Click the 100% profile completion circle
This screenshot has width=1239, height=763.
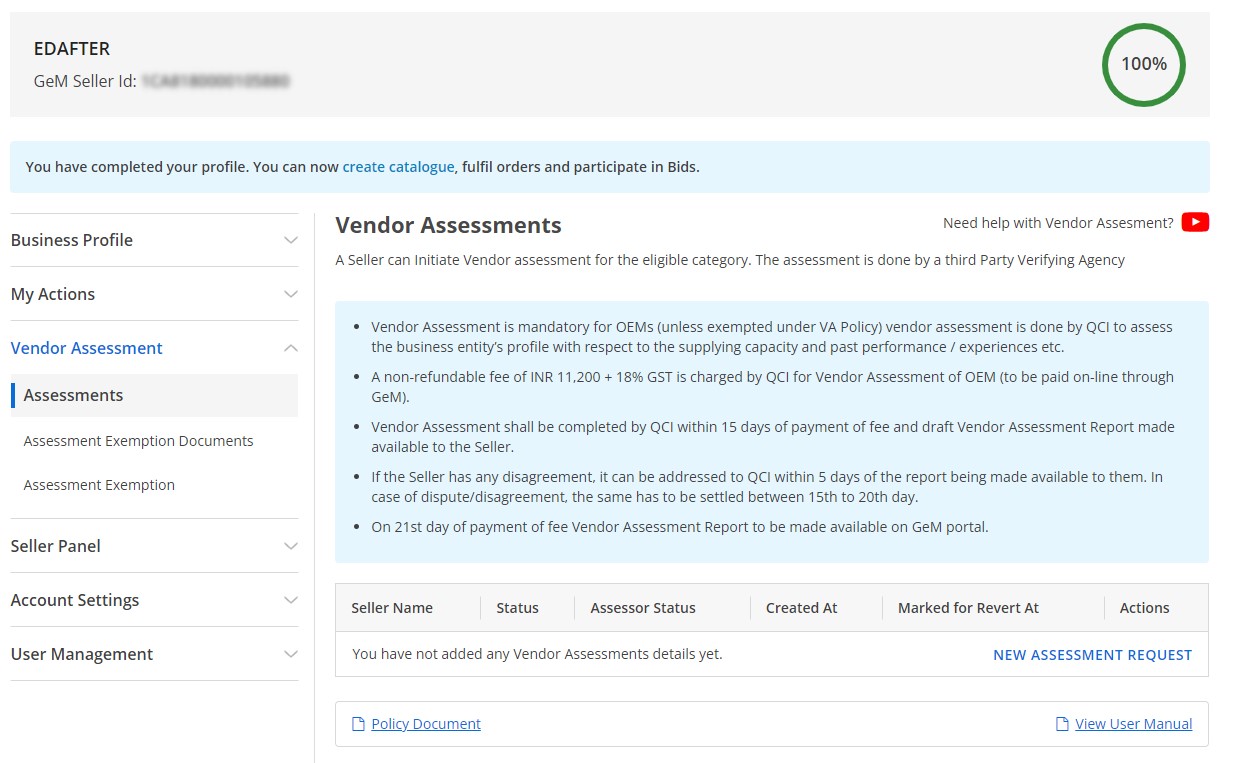[x=1143, y=63]
